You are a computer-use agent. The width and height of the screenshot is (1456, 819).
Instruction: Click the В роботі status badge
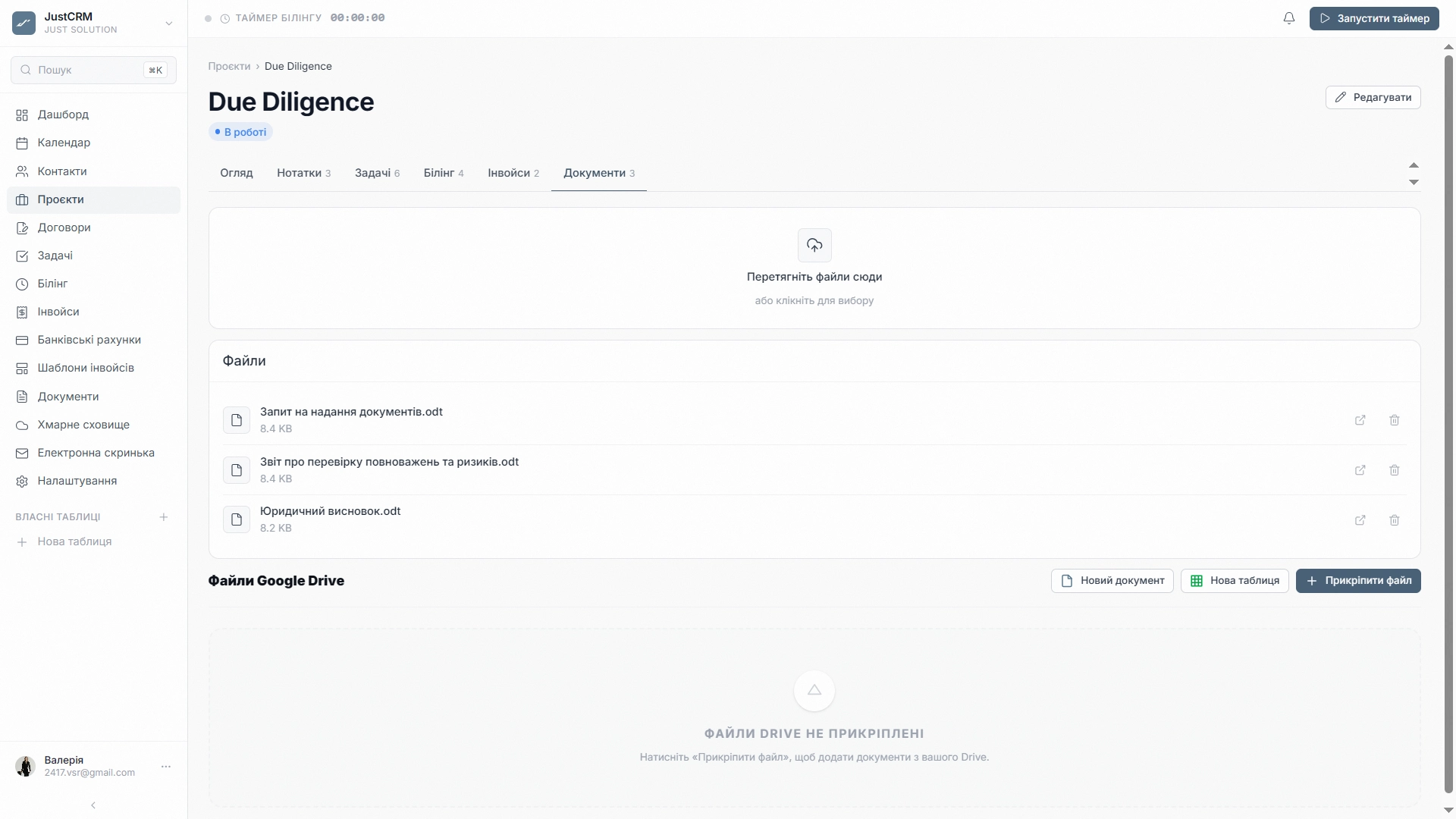[x=240, y=132]
